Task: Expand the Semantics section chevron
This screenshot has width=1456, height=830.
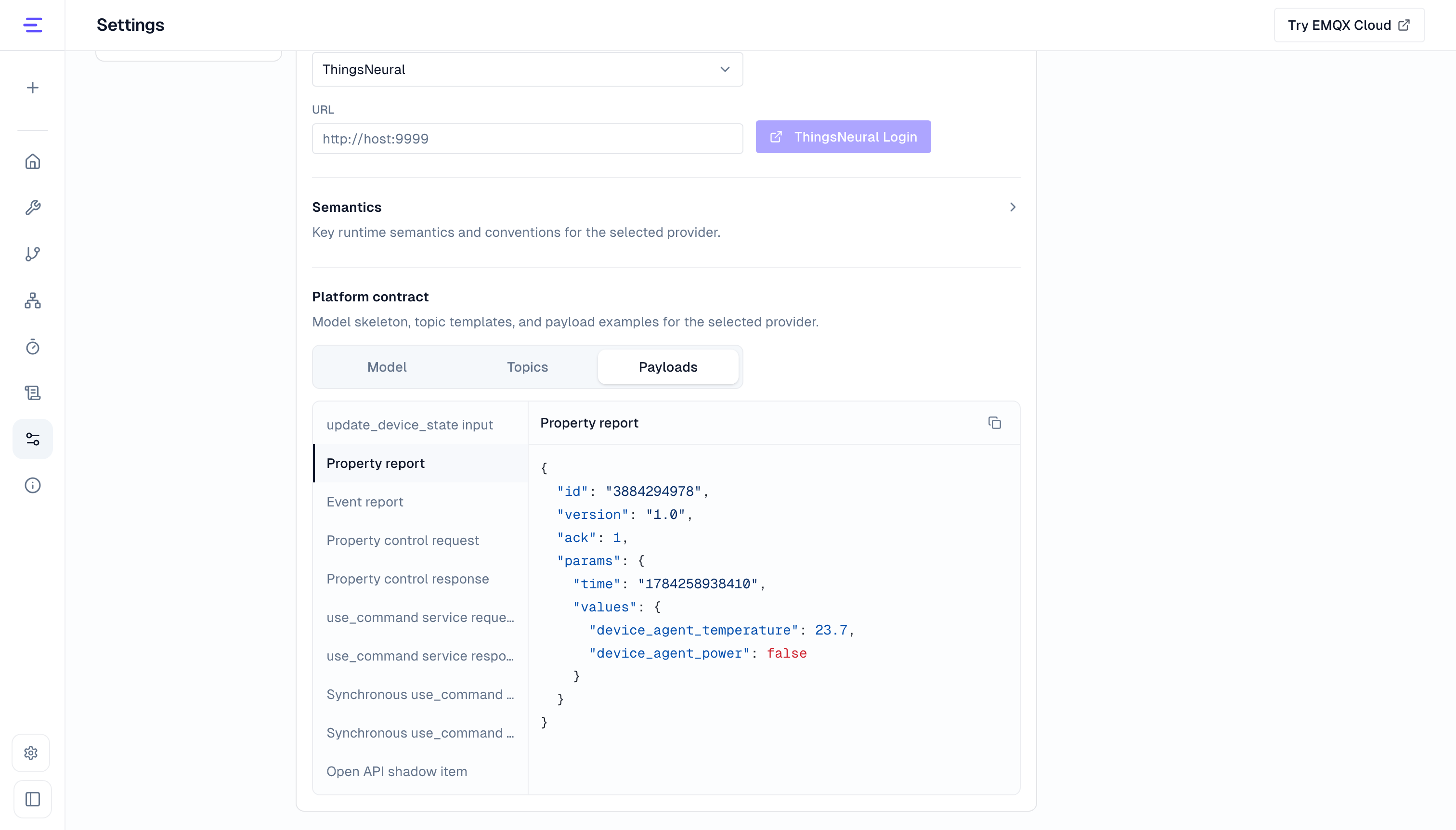Action: (1013, 207)
